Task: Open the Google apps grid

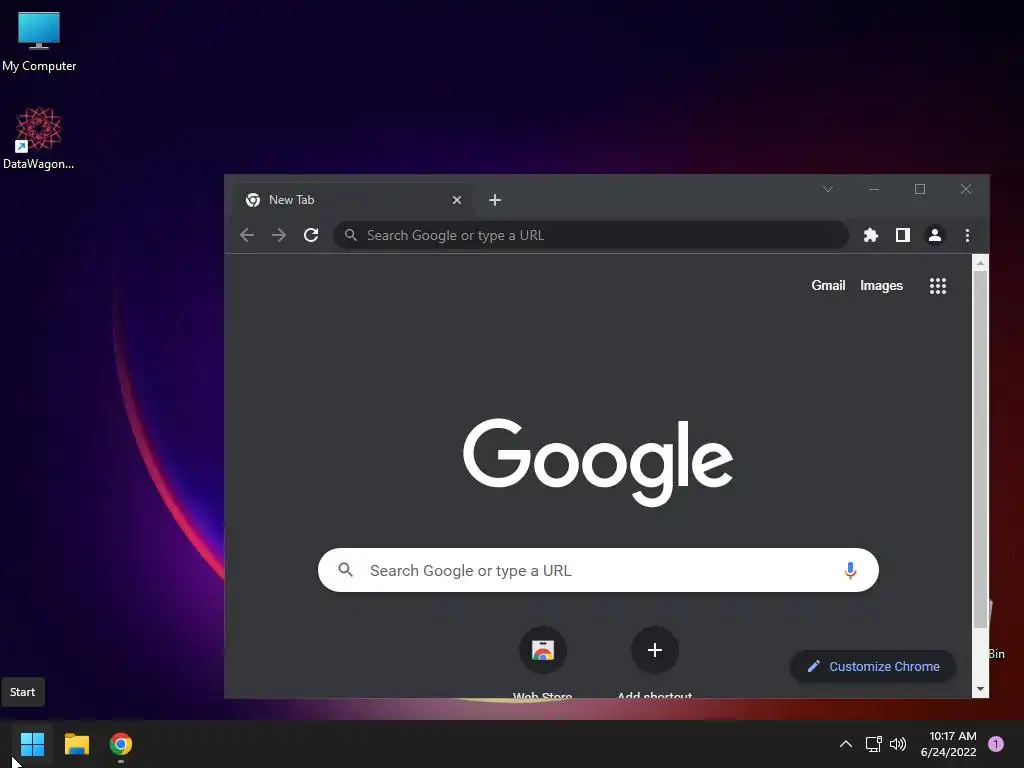Action: tap(938, 285)
